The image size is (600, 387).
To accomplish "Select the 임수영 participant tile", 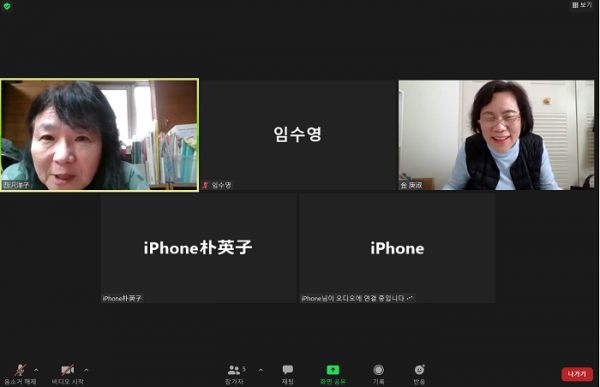I will pyautogui.click(x=298, y=135).
